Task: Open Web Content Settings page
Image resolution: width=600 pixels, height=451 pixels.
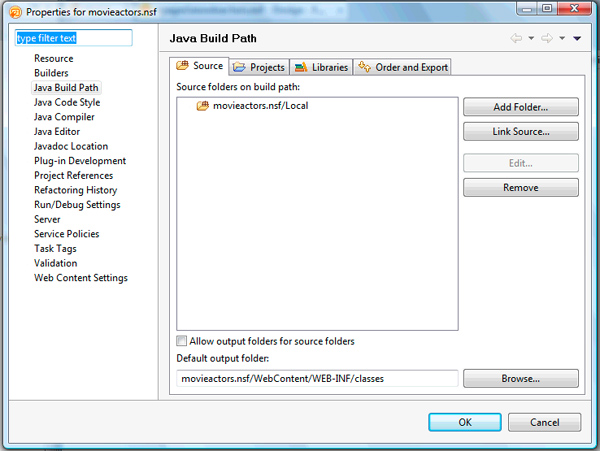Action: [x=81, y=278]
